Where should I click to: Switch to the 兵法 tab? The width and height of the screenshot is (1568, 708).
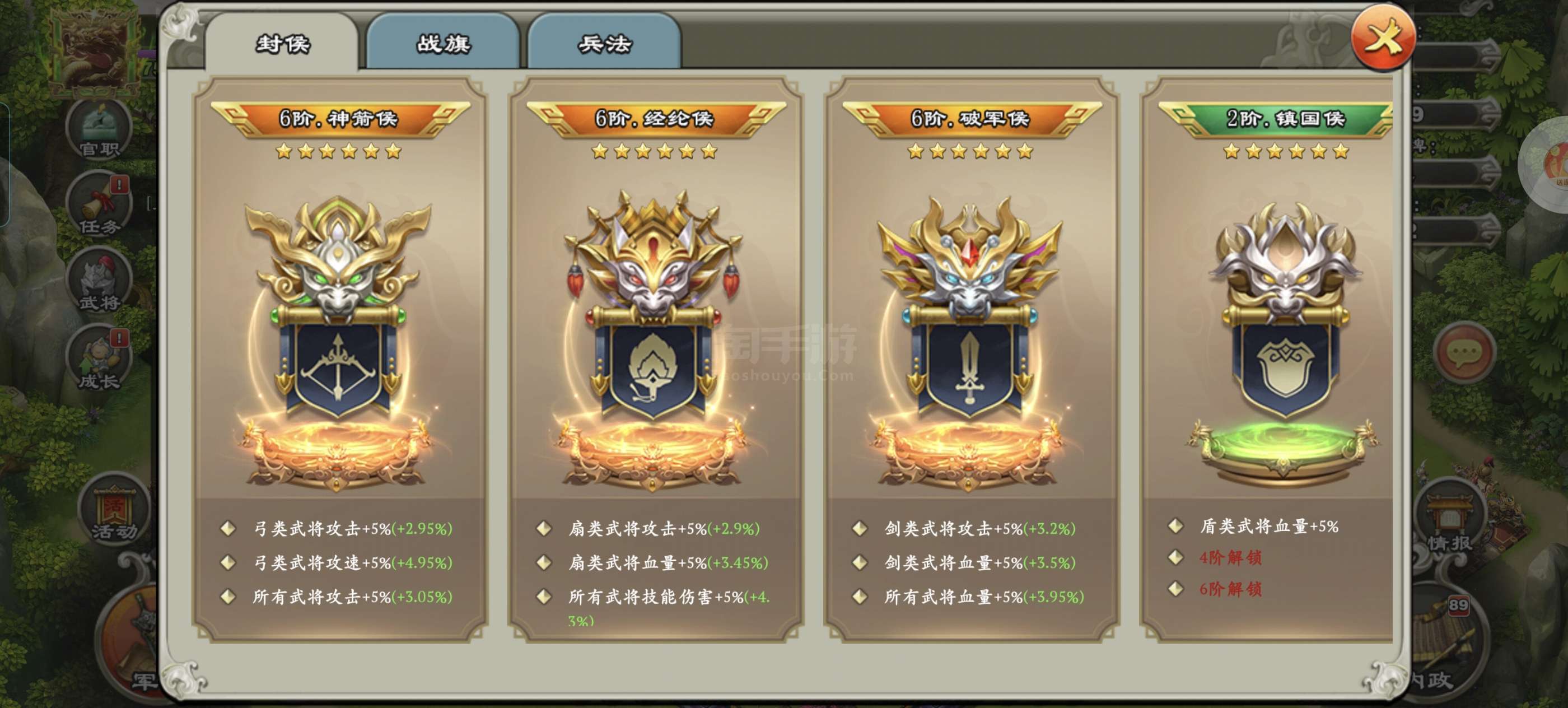(x=604, y=43)
